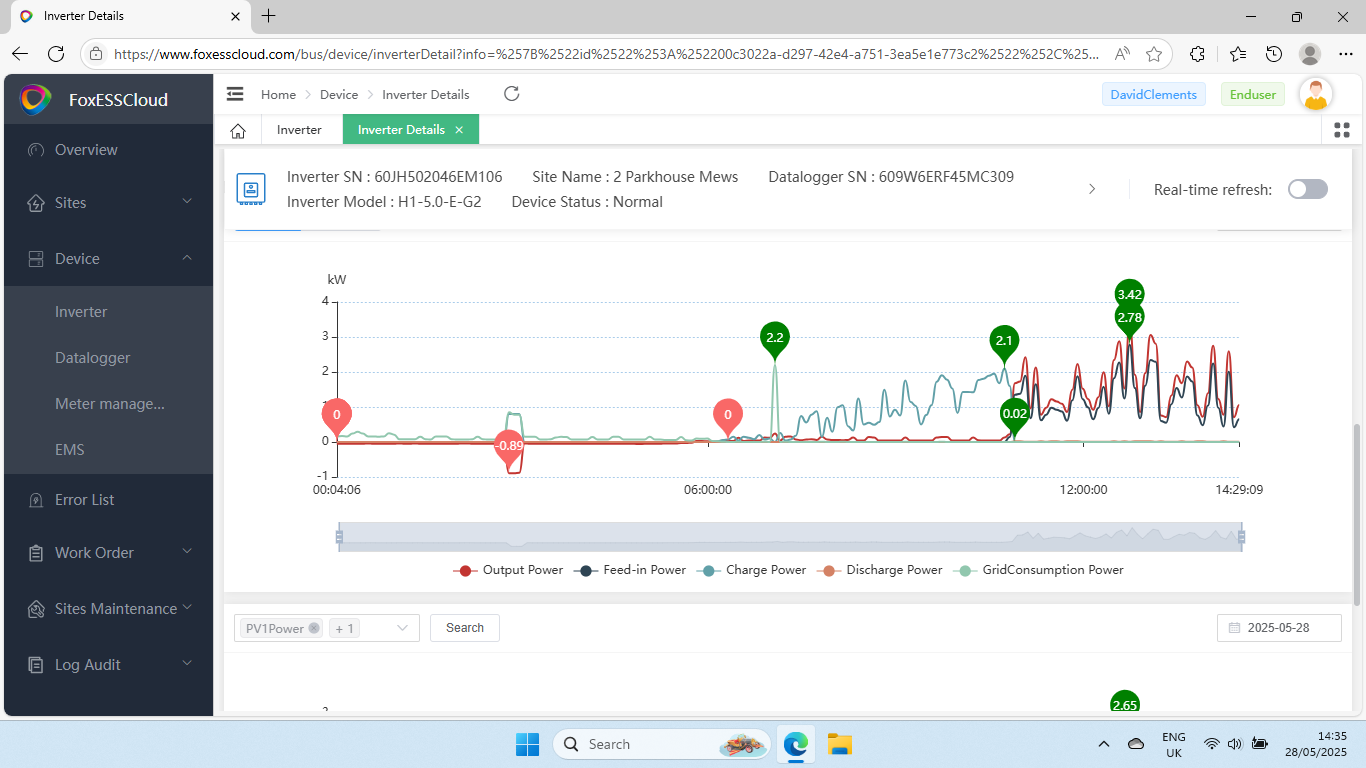
Task: Click the page refresh icon beside breadcrumb
Action: (511, 94)
